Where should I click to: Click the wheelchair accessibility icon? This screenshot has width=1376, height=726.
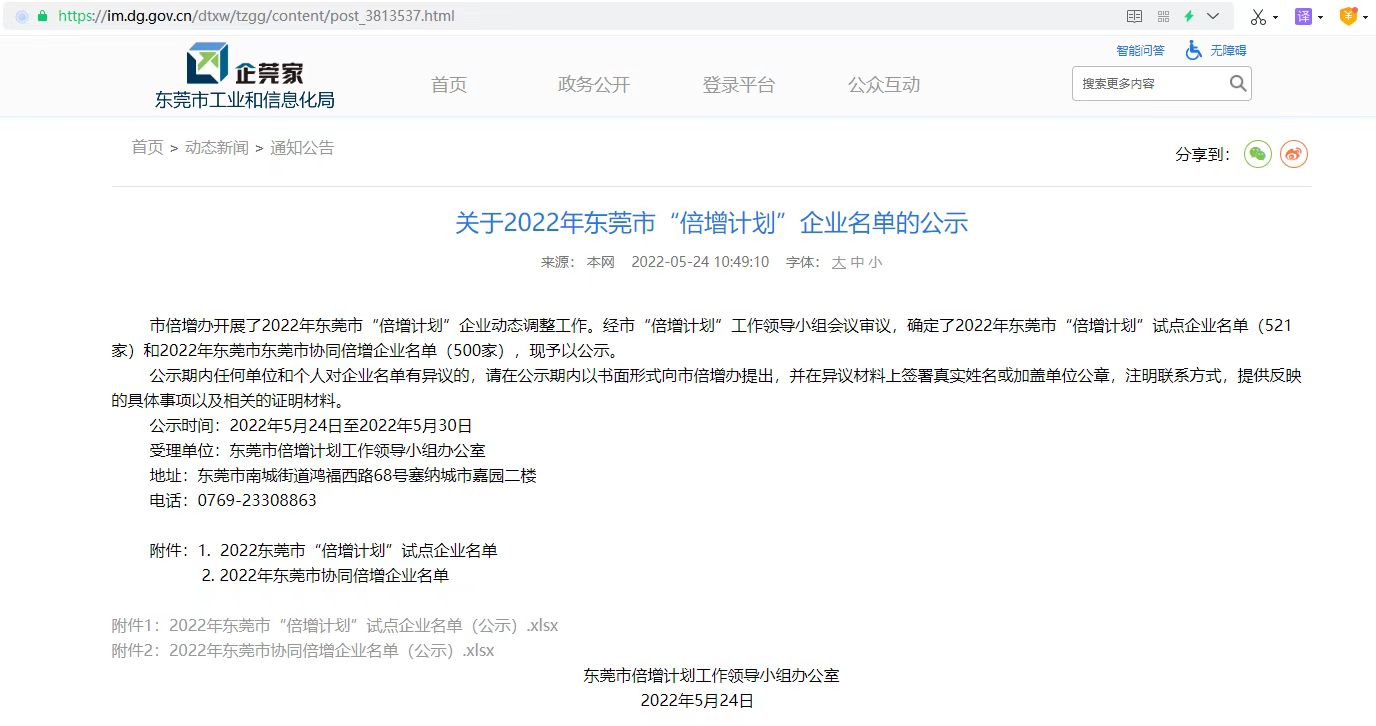point(1193,50)
